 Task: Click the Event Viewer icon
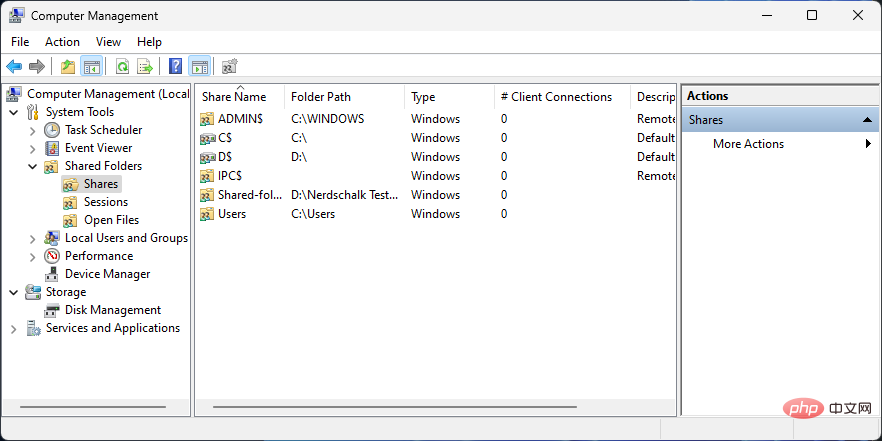(x=52, y=148)
